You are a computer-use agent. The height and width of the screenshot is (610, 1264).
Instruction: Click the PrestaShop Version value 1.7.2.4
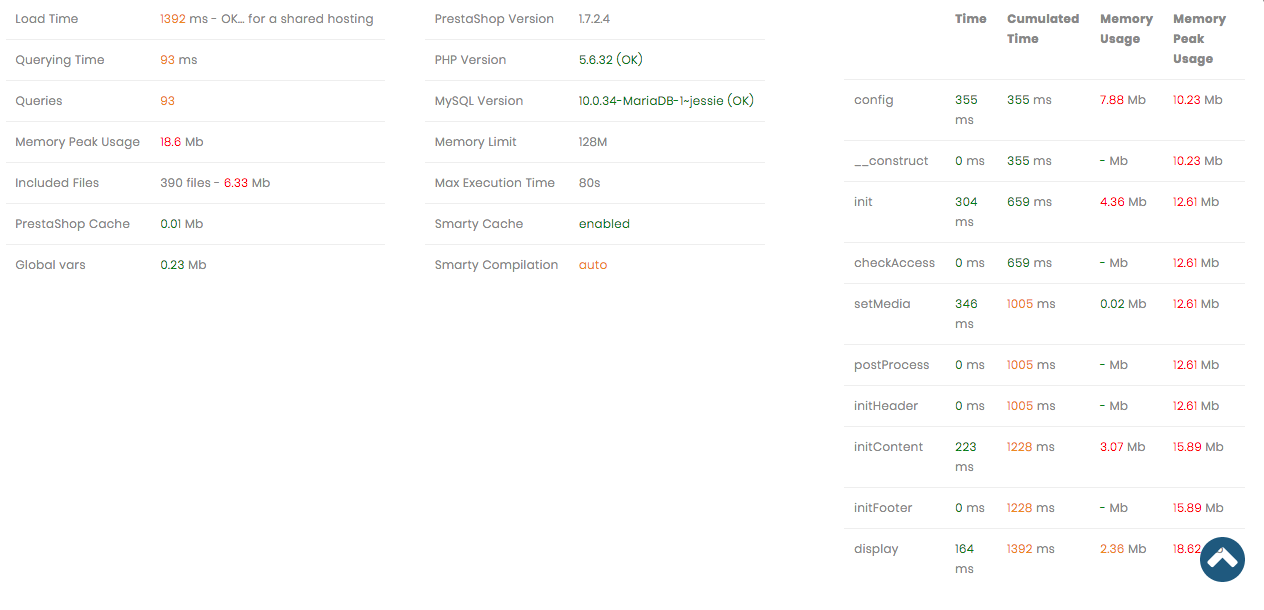pos(594,19)
